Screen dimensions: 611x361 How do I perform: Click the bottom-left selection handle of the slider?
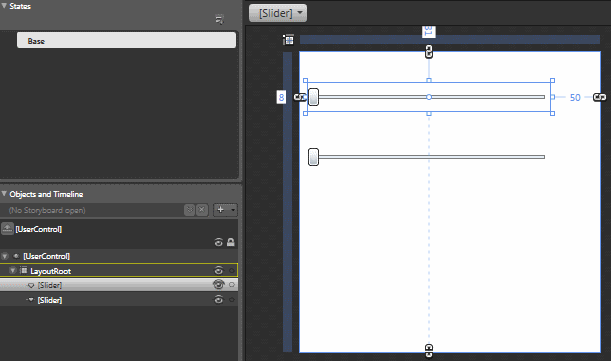306,113
